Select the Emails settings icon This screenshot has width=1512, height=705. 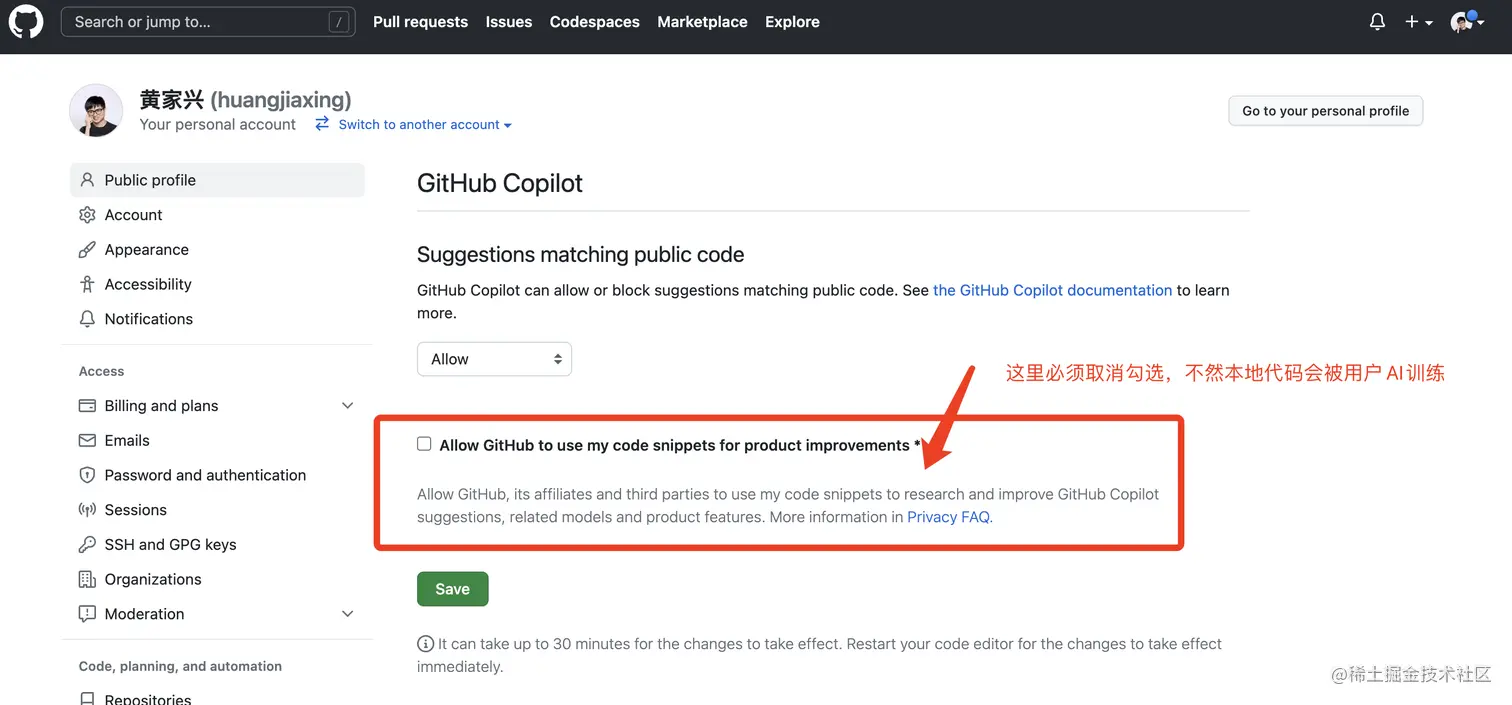89,440
